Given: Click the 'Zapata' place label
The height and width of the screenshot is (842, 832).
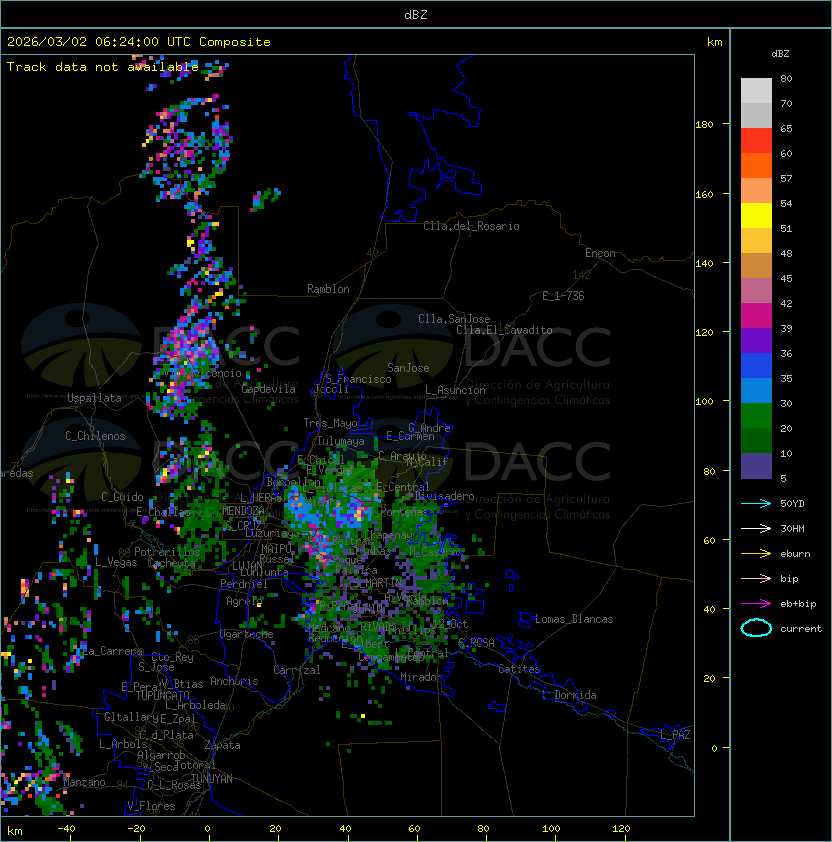Looking at the screenshot, I should [222, 745].
